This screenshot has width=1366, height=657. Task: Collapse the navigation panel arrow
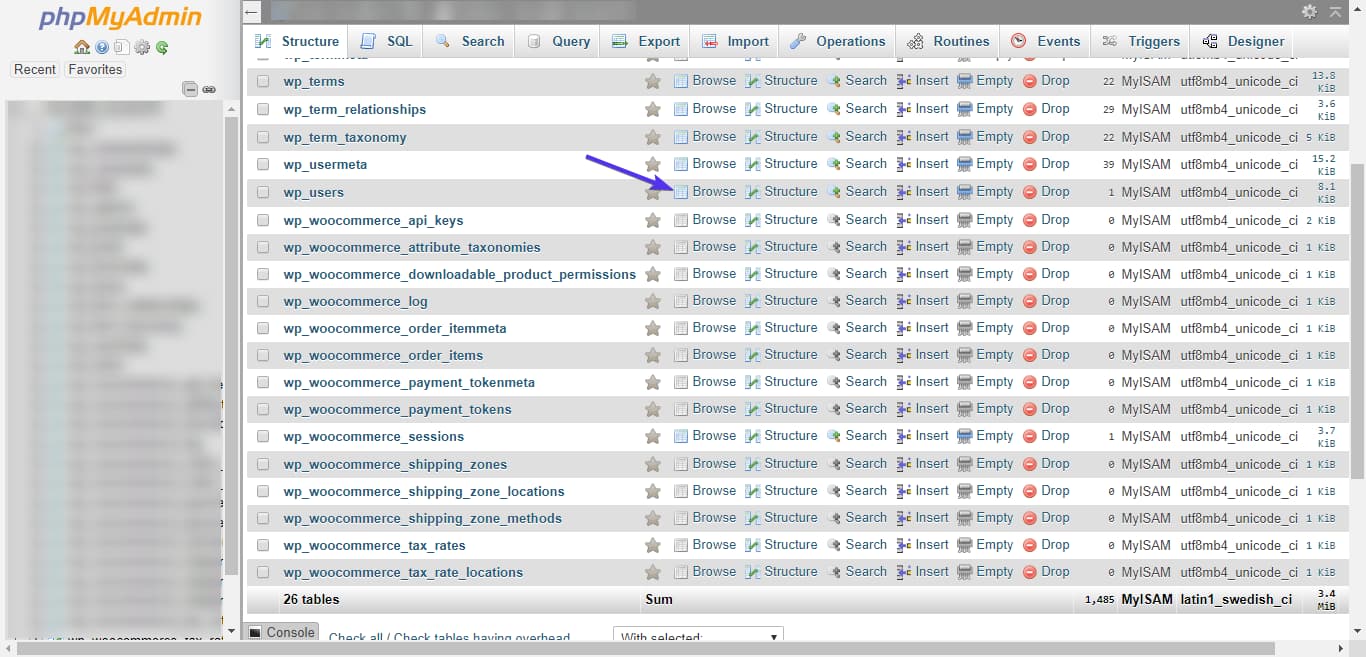click(251, 12)
